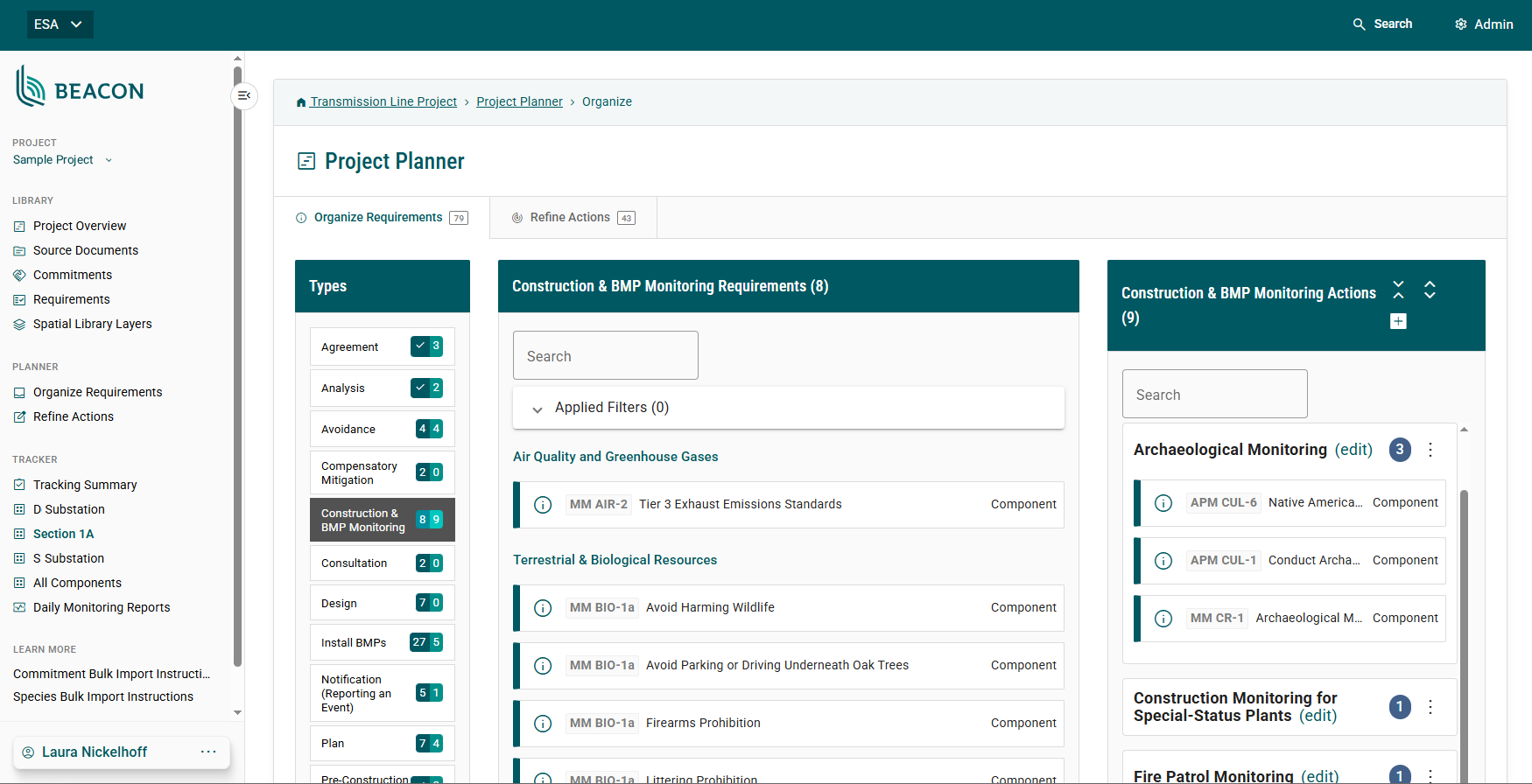Click the Transmission Line Project breadcrumb link

pyautogui.click(x=383, y=102)
